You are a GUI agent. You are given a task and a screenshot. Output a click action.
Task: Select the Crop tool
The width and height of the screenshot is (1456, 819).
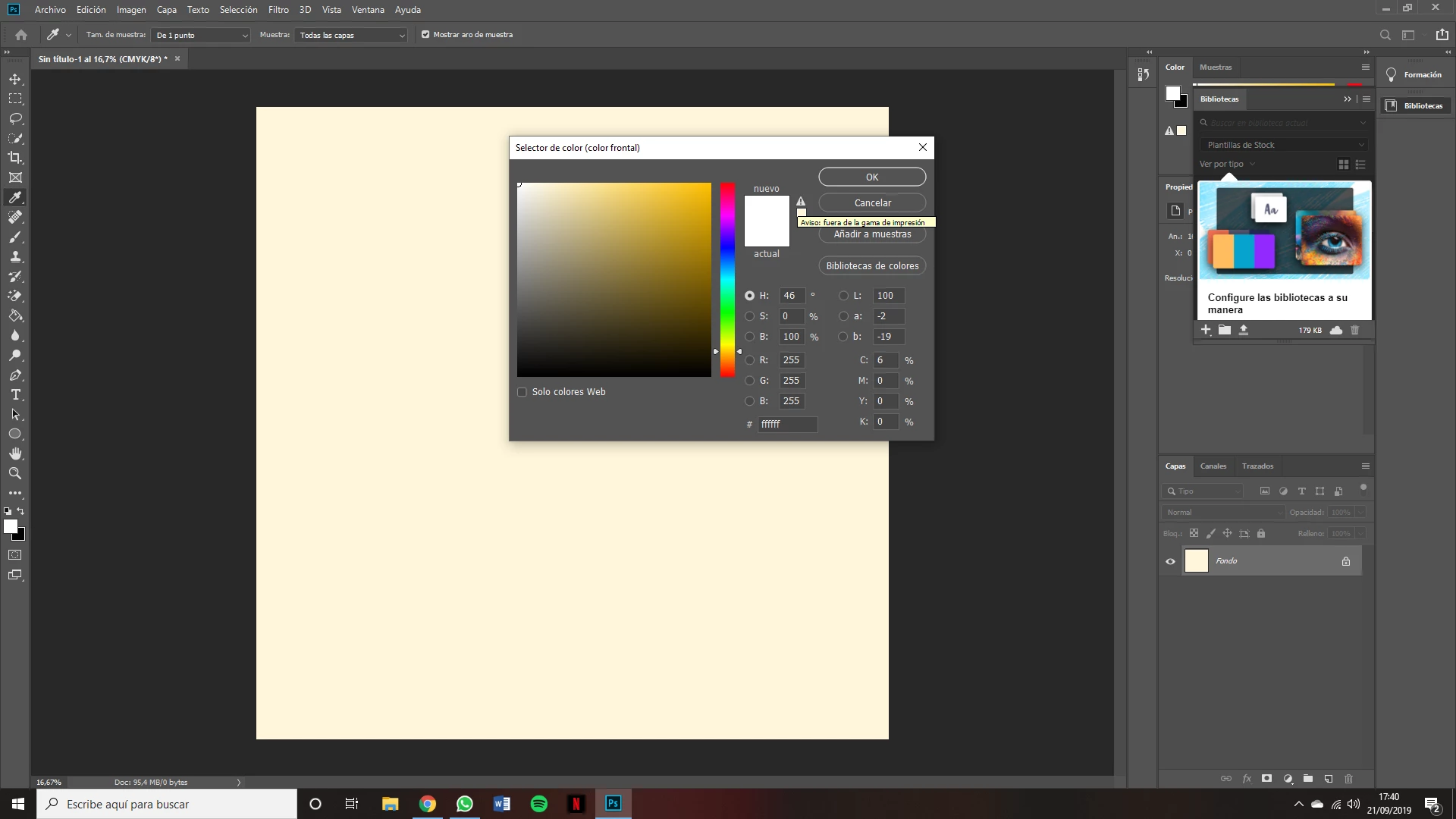tap(15, 158)
